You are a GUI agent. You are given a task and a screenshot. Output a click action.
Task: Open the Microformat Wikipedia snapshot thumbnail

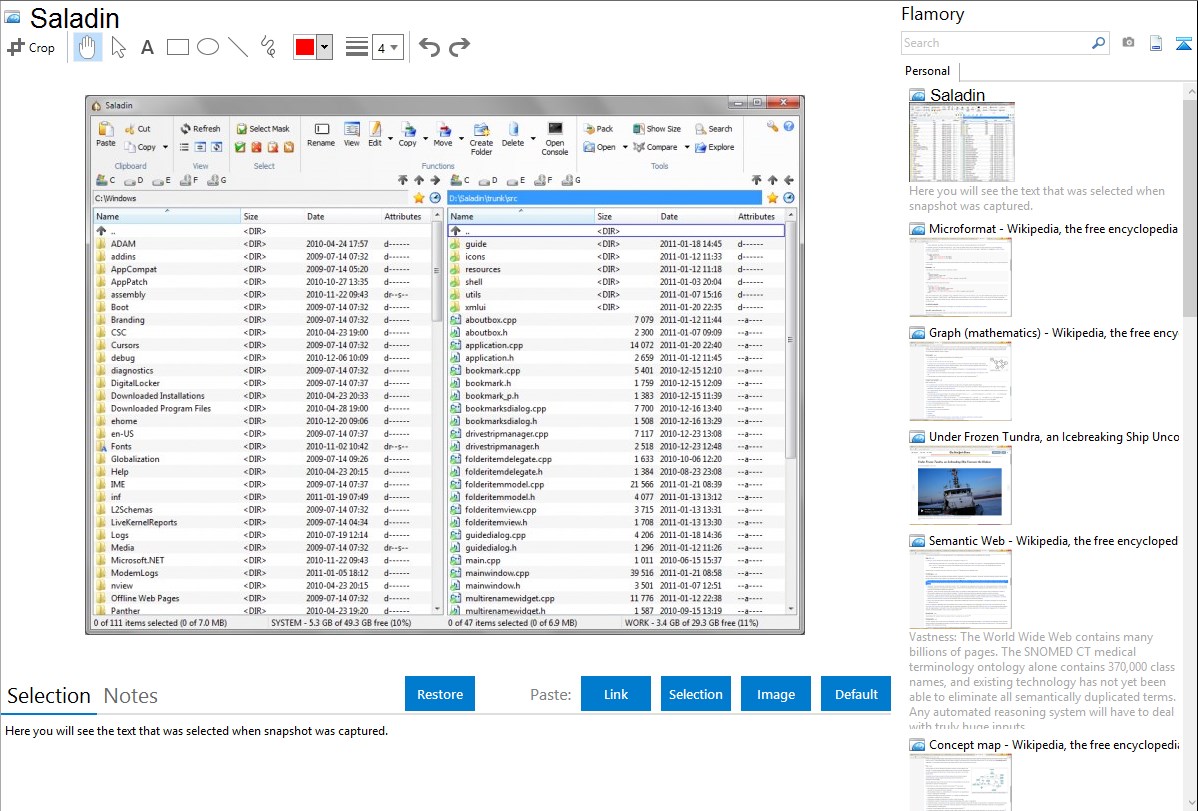coord(960,277)
